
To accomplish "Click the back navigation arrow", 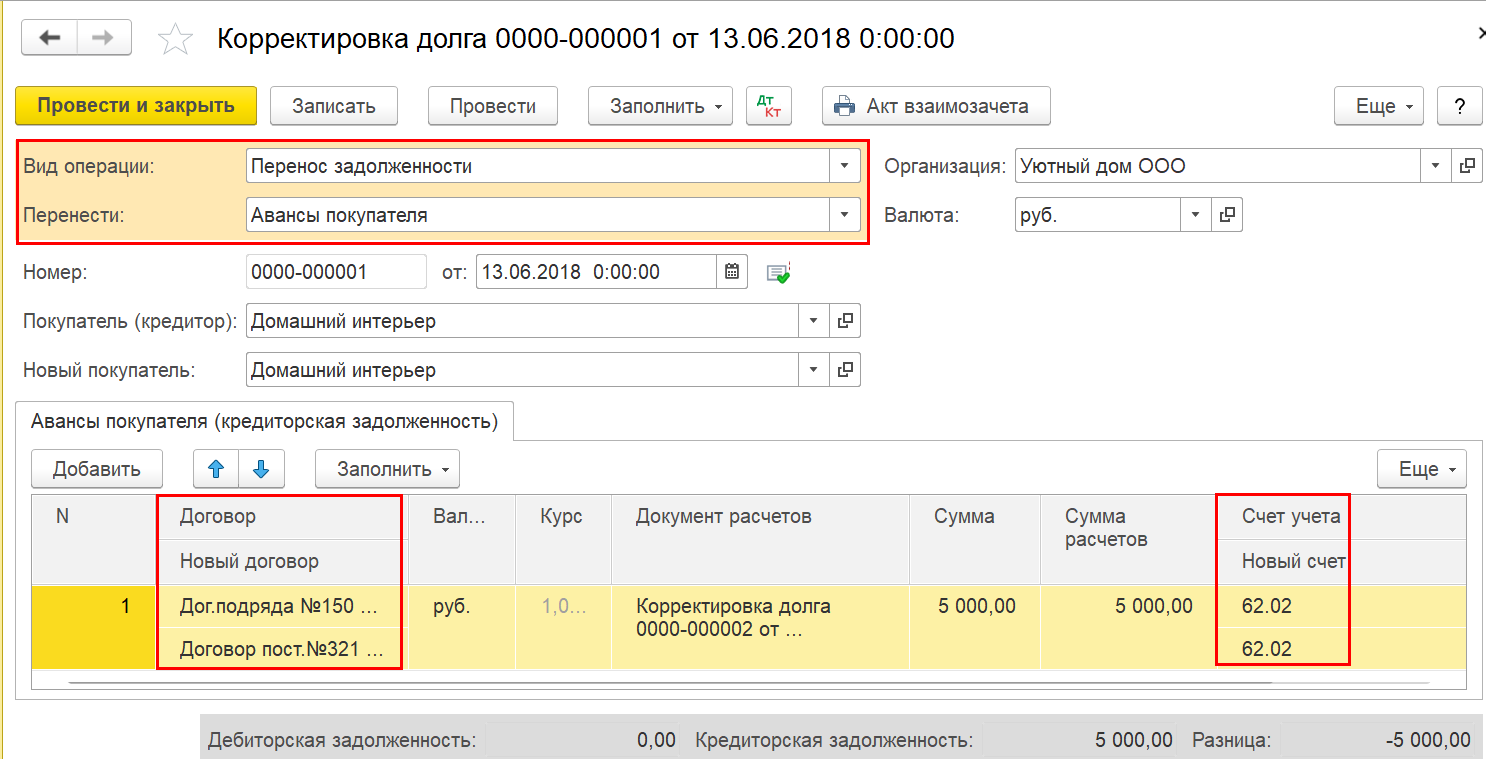I will click(x=49, y=38).
